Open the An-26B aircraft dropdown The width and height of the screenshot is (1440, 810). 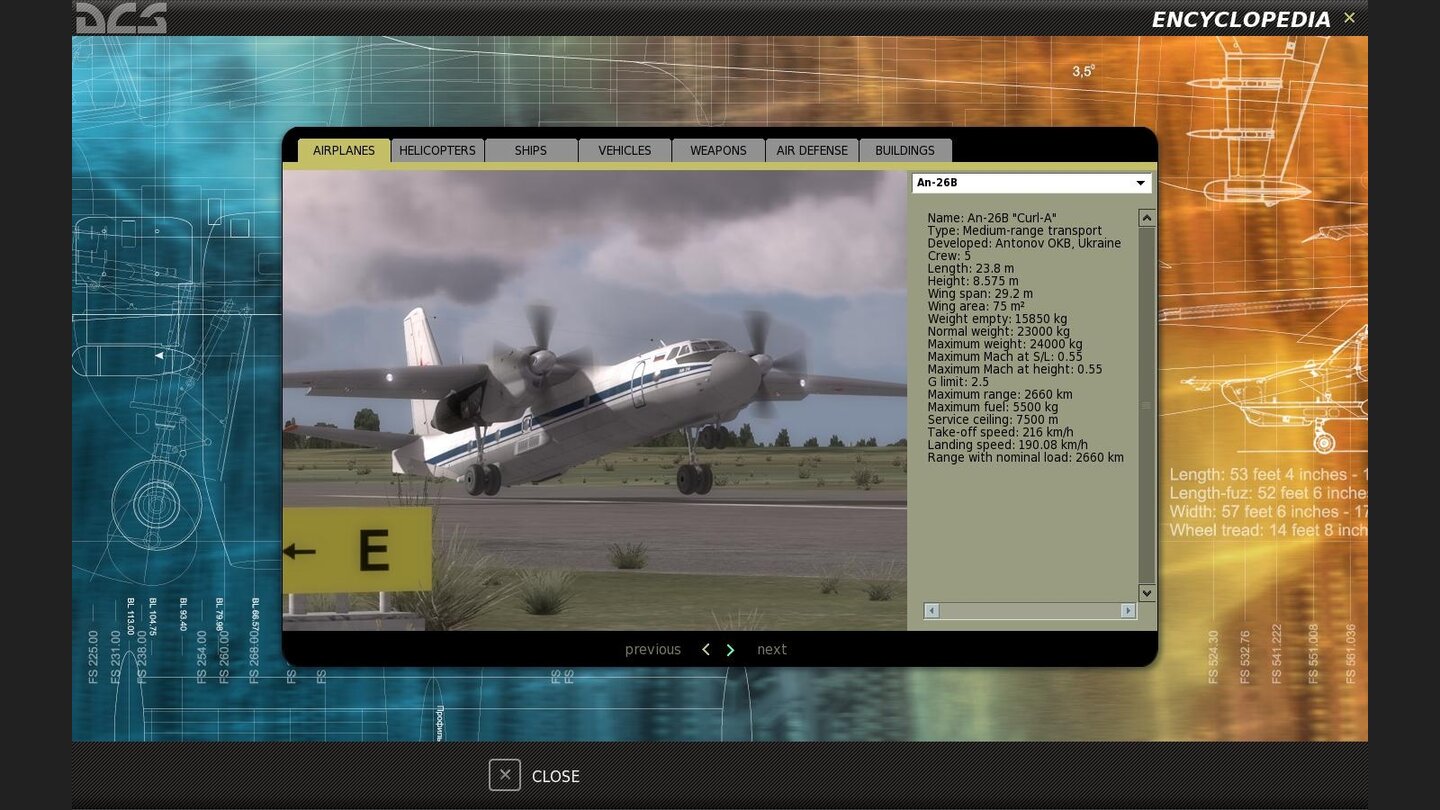click(x=1031, y=183)
